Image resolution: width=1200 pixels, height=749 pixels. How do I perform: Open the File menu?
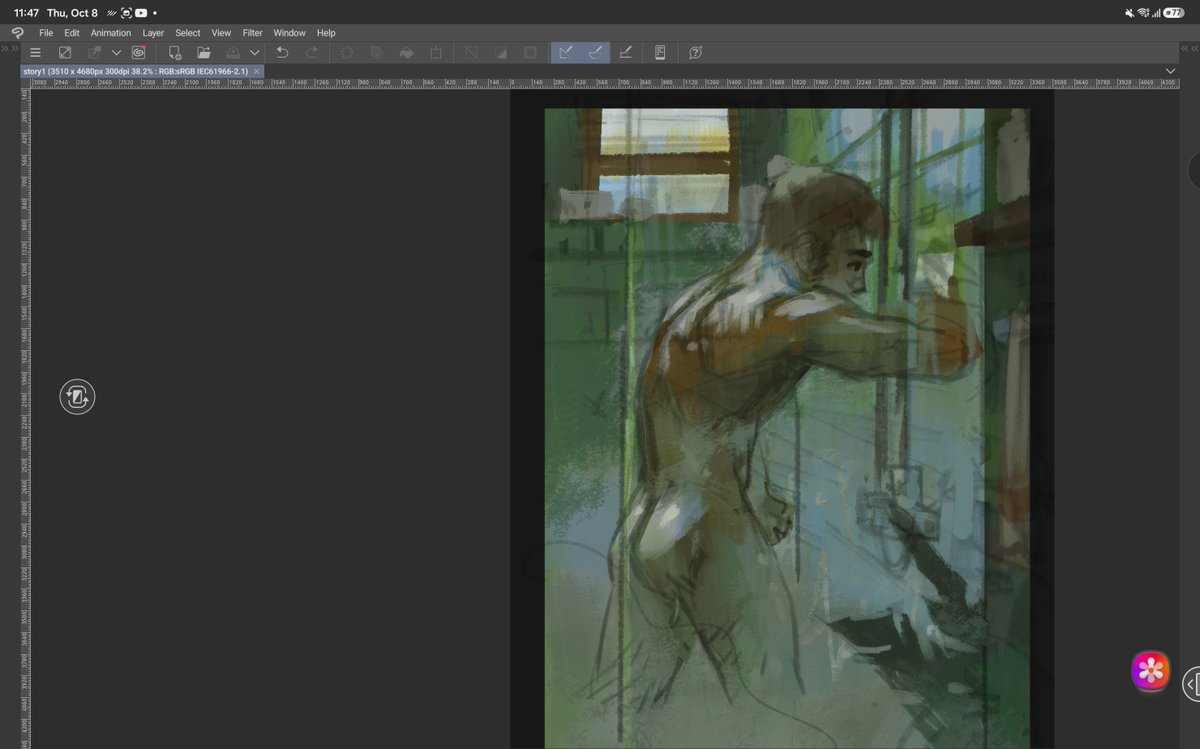(x=46, y=33)
